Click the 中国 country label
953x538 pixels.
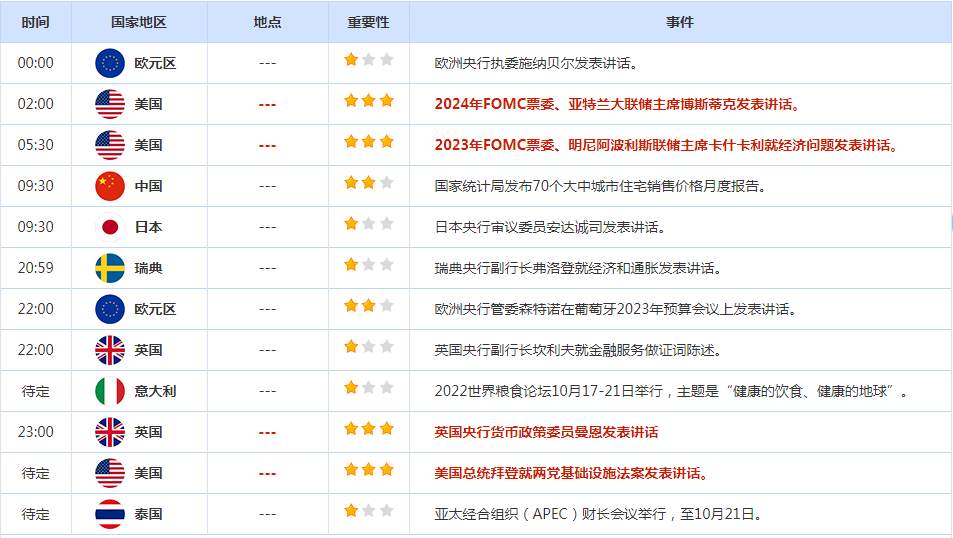(x=148, y=186)
